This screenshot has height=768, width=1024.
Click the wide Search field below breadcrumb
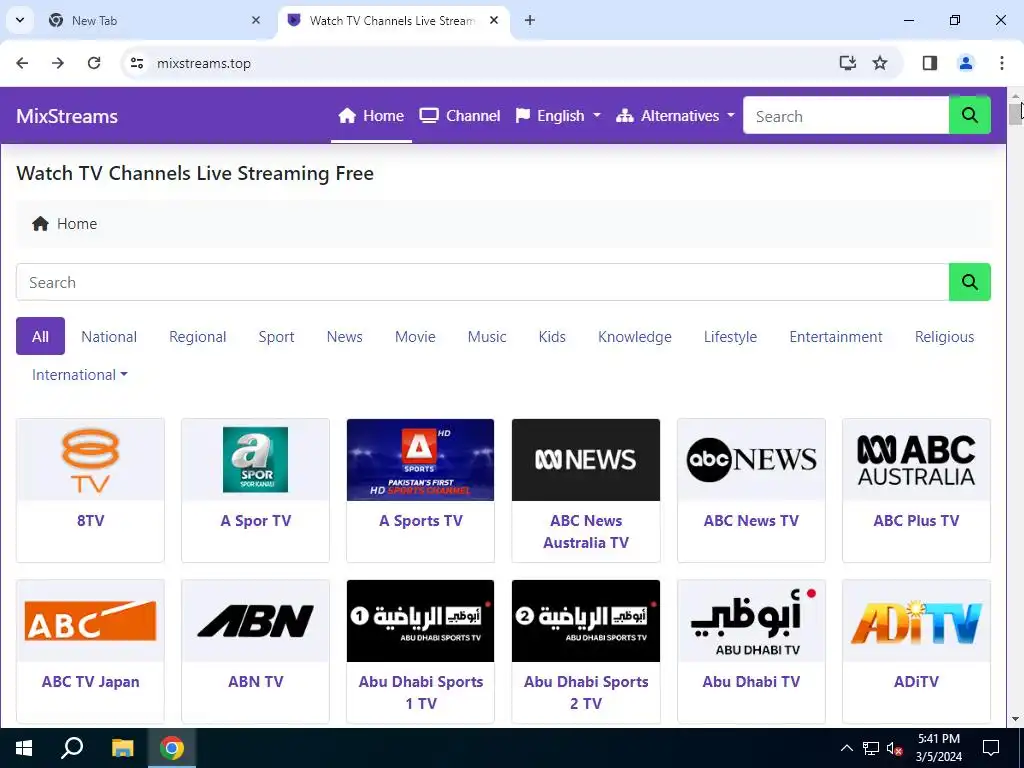pos(483,282)
